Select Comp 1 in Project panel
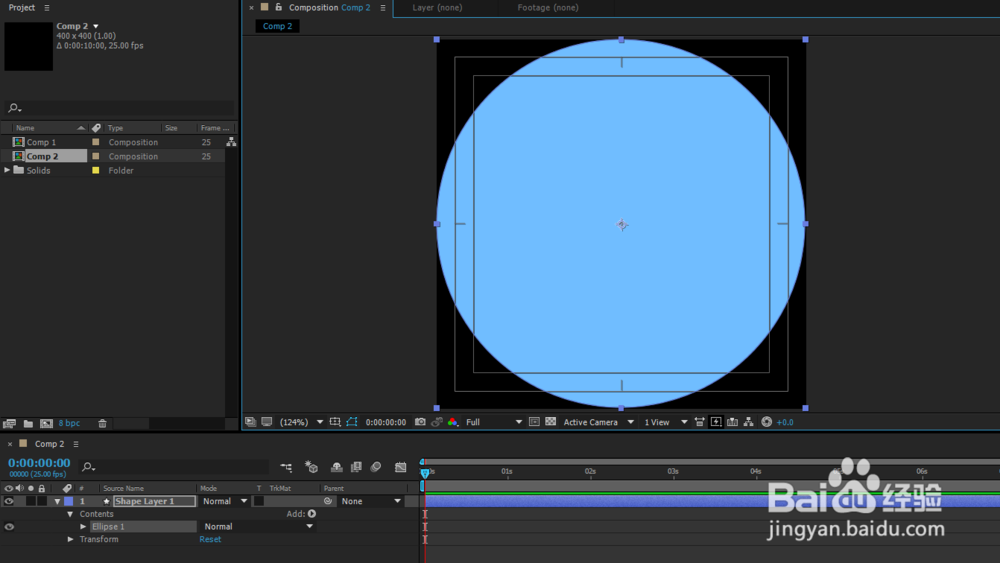The image size is (1000, 563). (x=41, y=142)
